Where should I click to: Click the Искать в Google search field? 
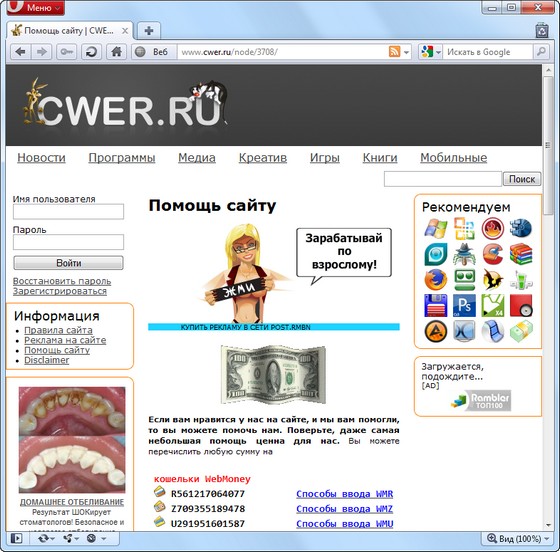pos(488,52)
